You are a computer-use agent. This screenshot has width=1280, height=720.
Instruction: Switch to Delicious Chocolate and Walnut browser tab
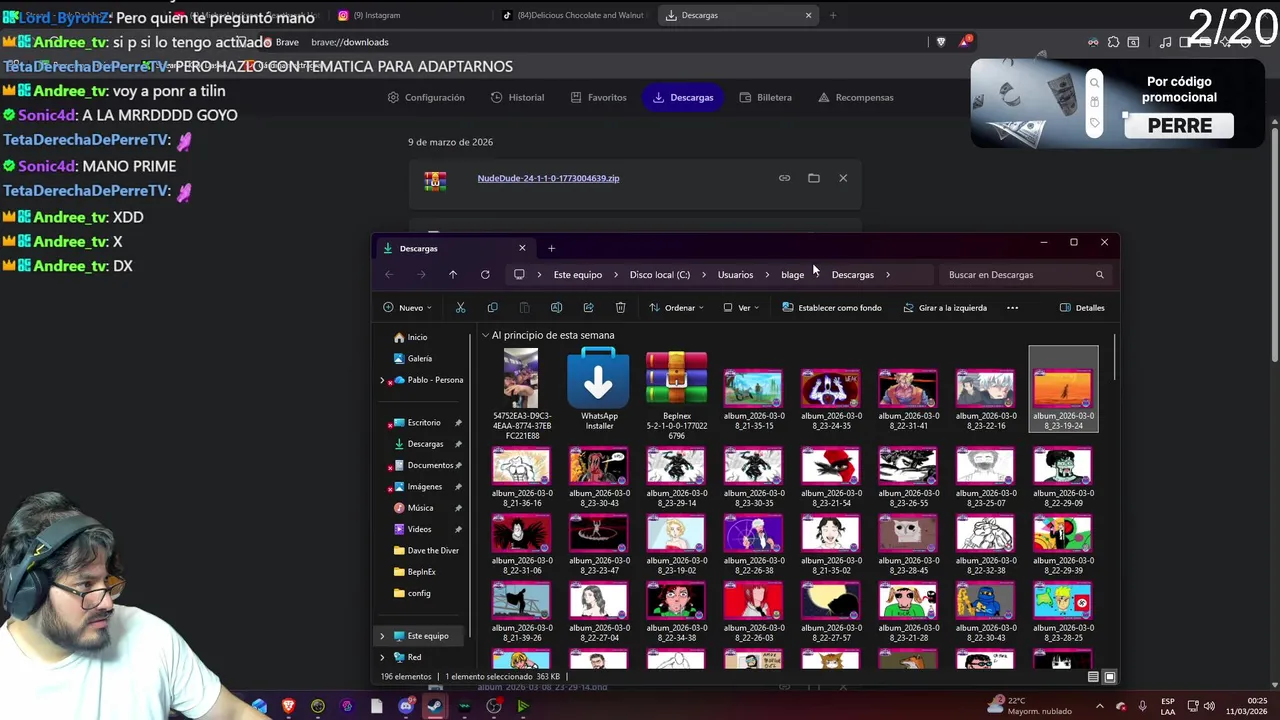(573, 15)
